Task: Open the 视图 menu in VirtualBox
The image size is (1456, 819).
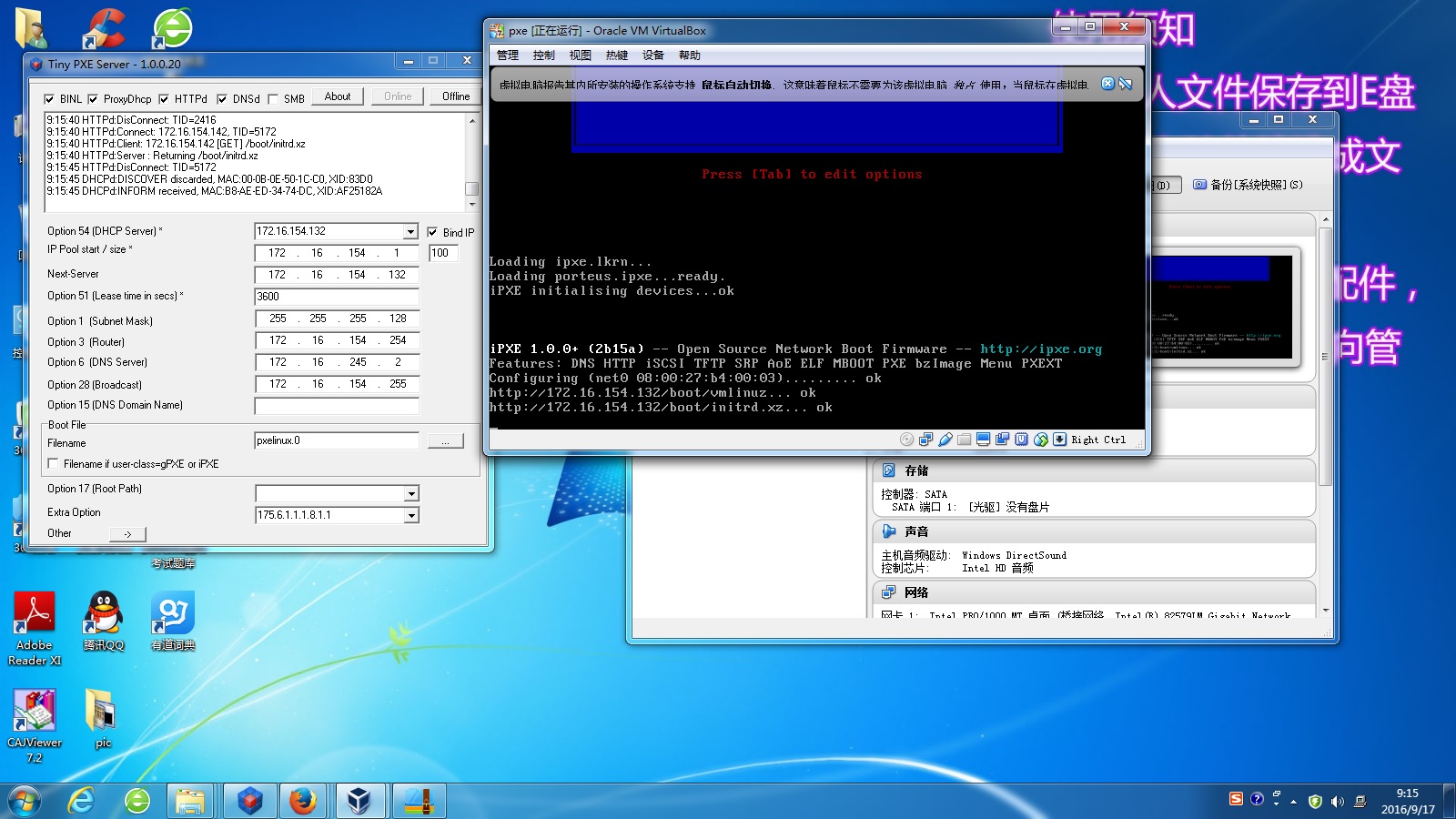Action: pyautogui.click(x=581, y=56)
